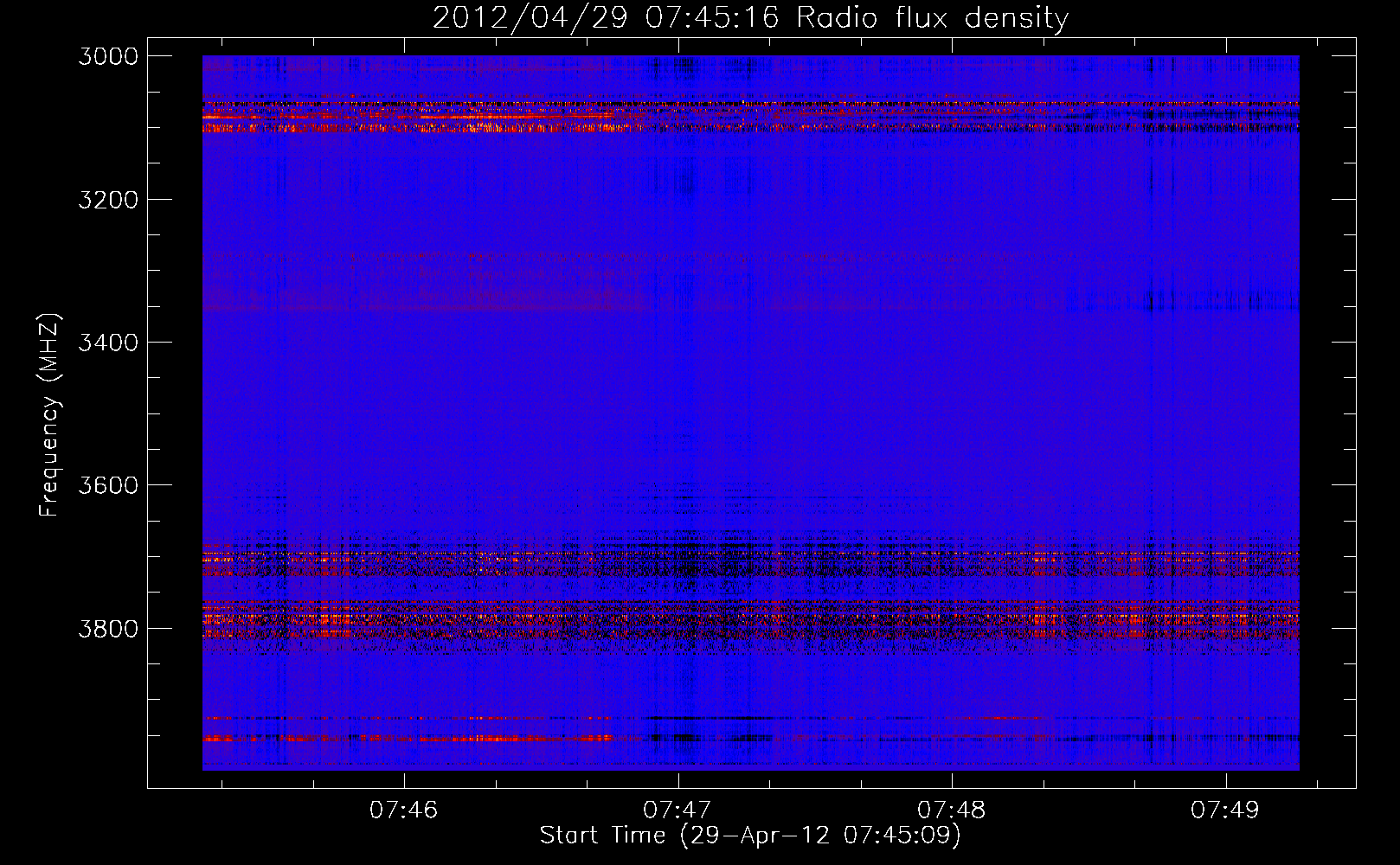Click the 'Frequency (MHZ)' axis title
The image size is (1400, 865).
click(49, 415)
